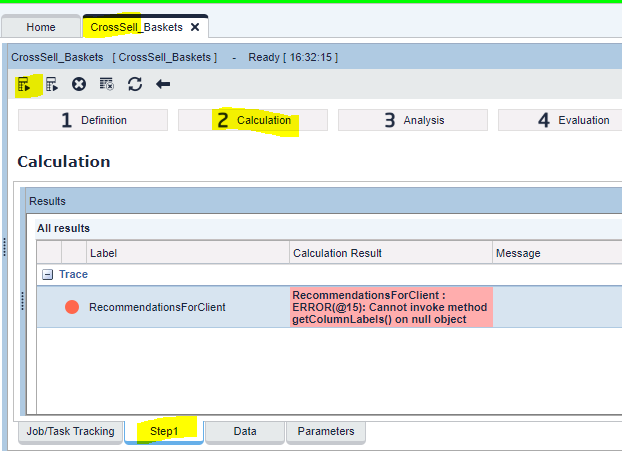622x456 pixels.
Task: Click the highlighted run calculation icon
Action: tap(24, 85)
